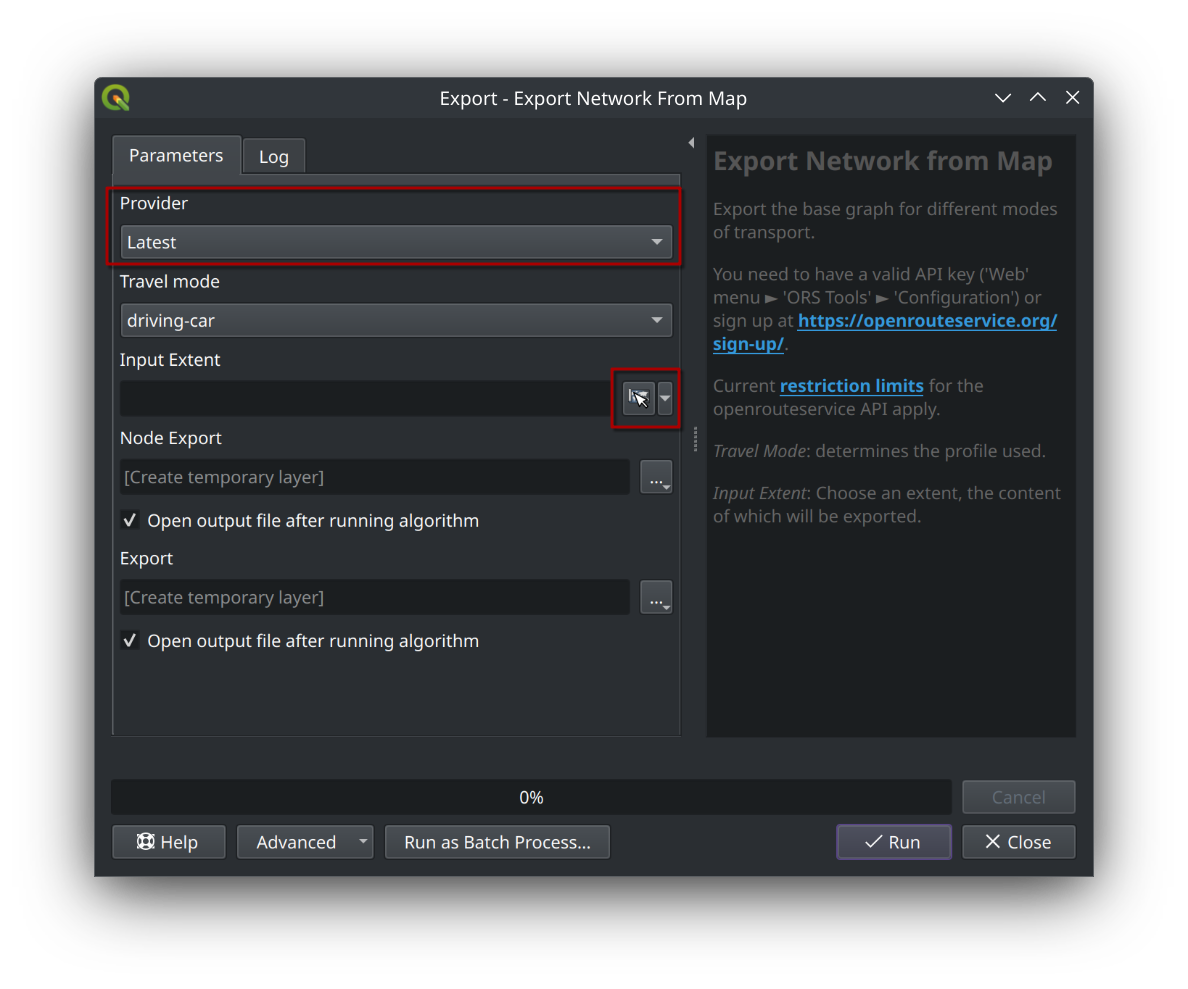Click Run as Batch Process button
The height and width of the screenshot is (989, 1188).
(497, 842)
